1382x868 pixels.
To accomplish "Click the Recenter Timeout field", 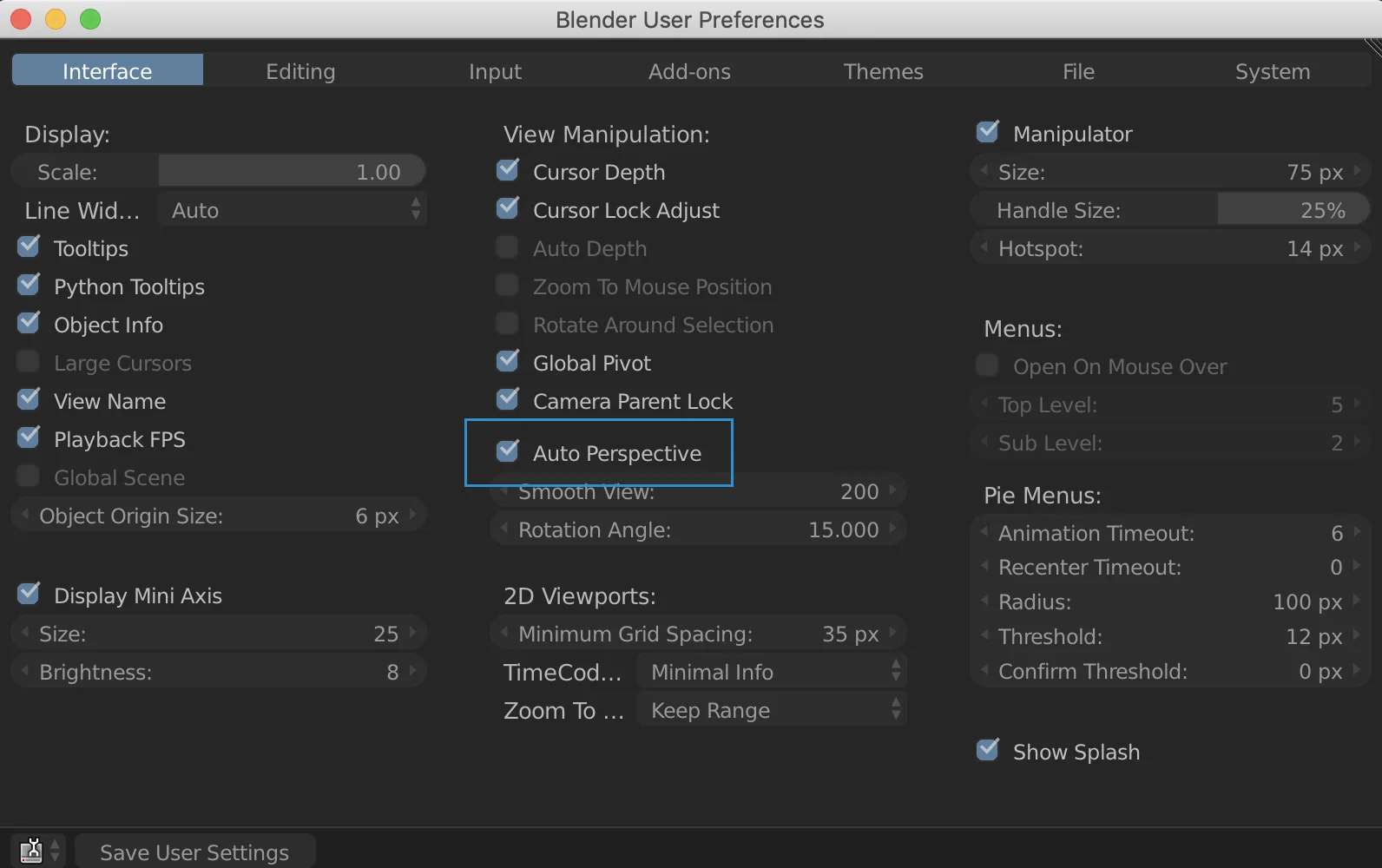I will [x=1169, y=567].
